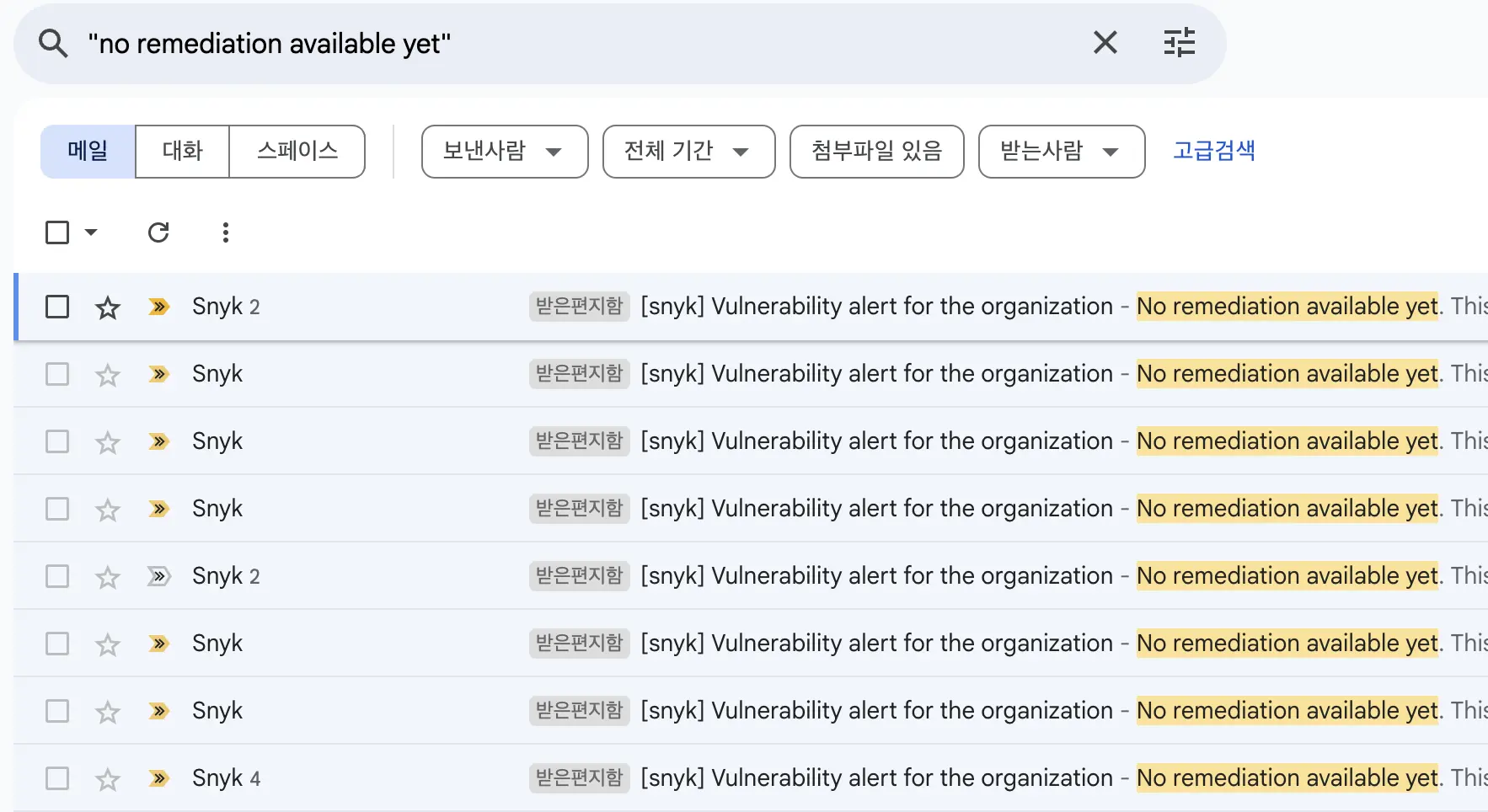Star the seventh result row from Snyk
The width and height of the screenshot is (1488, 812).
(108, 712)
